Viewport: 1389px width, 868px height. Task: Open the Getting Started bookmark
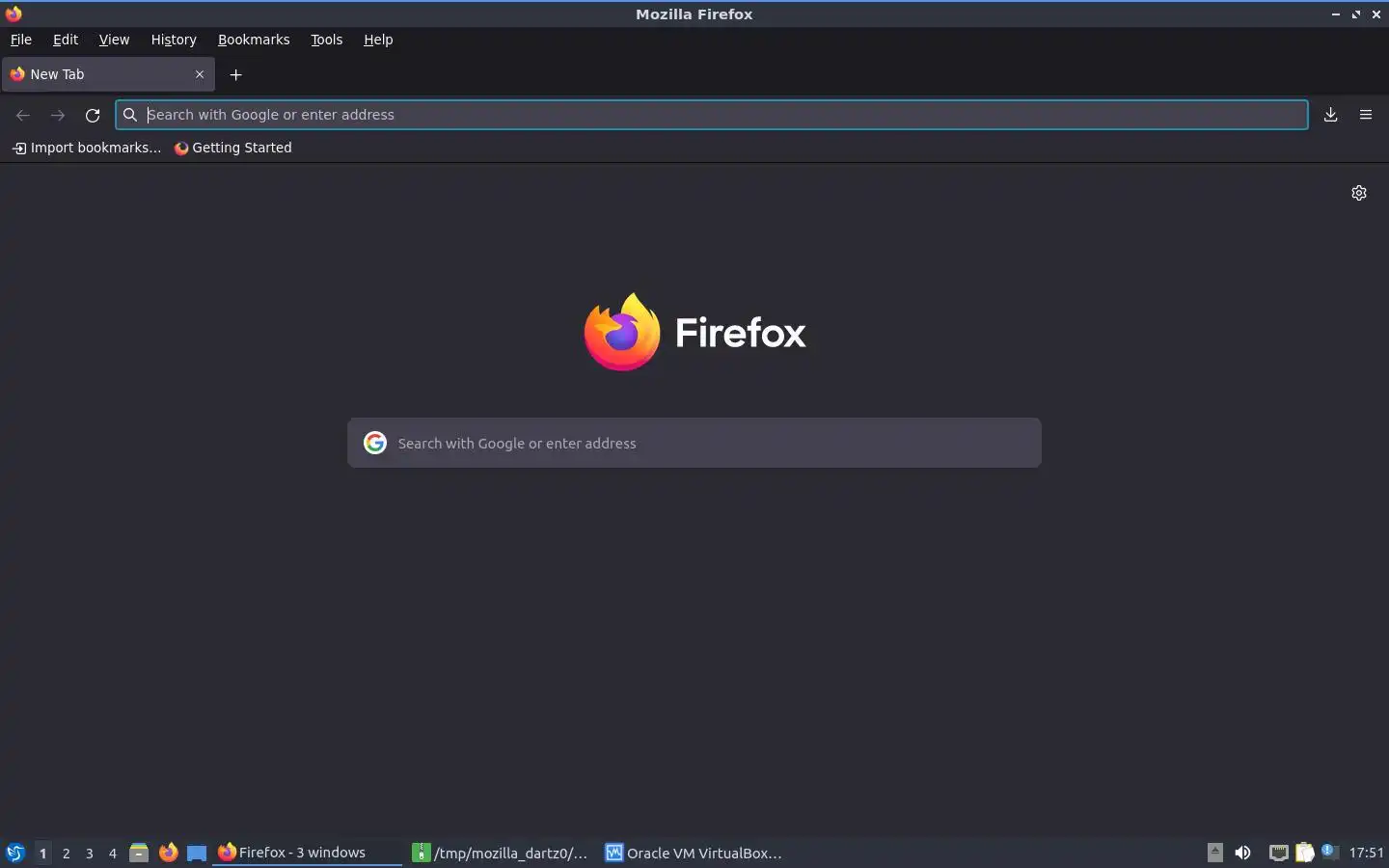pyautogui.click(x=232, y=148)
